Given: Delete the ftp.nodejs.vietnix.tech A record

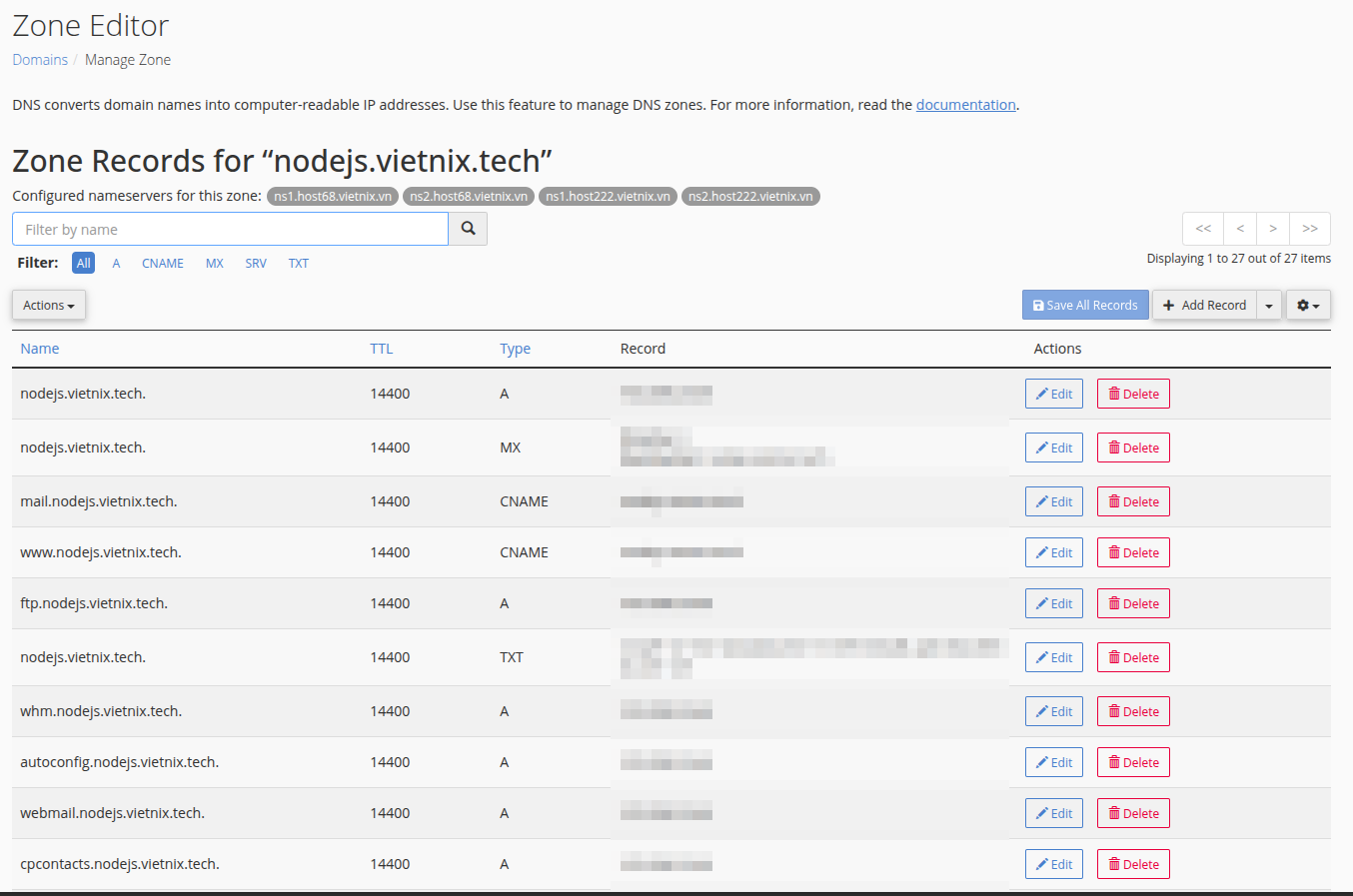Looking at the screenshot, I should tap(1133, 603).
